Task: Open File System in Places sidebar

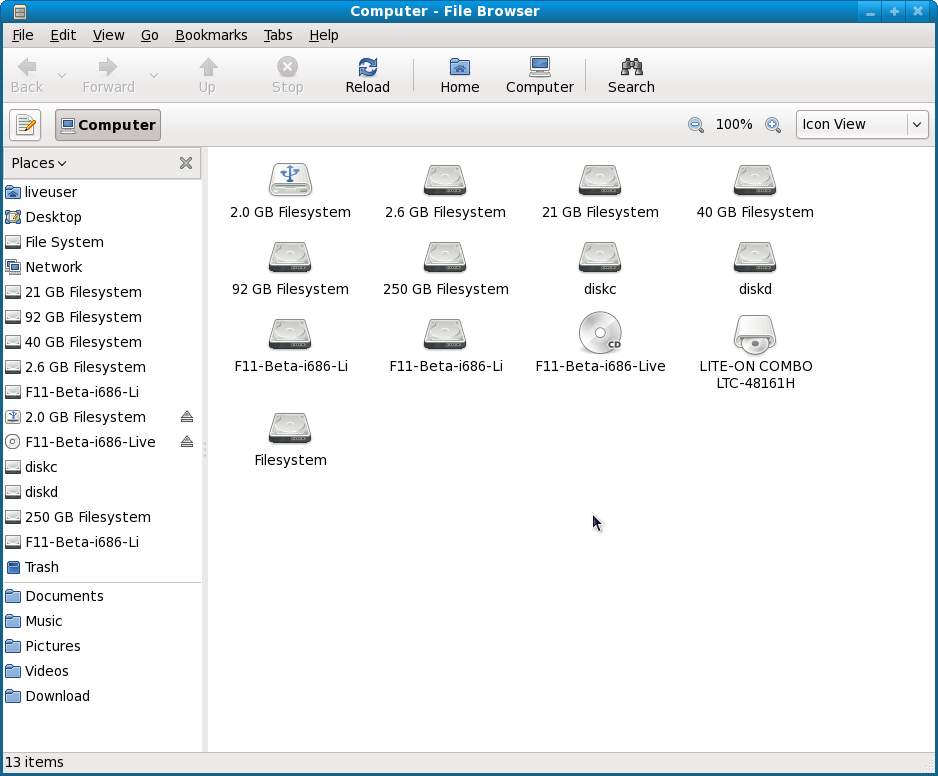Action: pos(102,242)
